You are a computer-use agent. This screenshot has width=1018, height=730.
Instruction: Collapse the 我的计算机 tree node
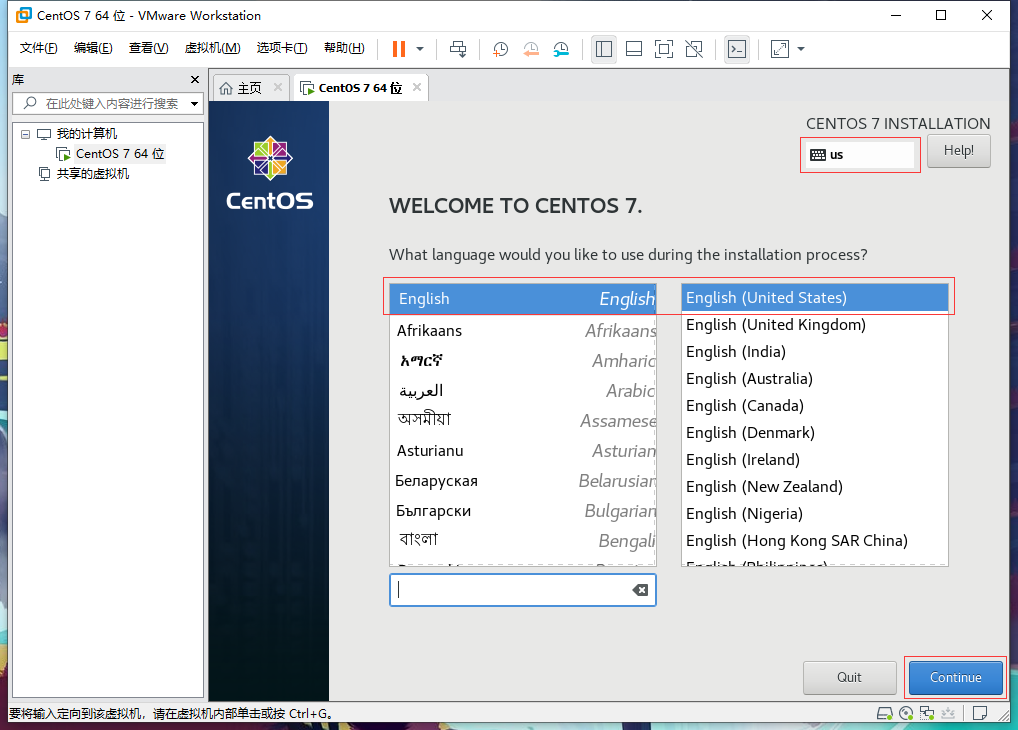pos(25,134)
